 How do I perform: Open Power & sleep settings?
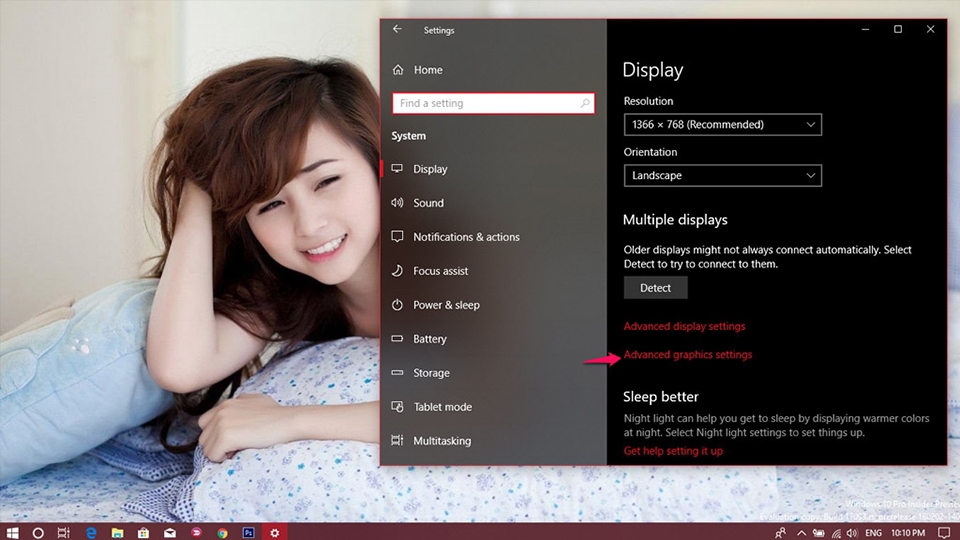pyautogui.click(x=446, y=305)
